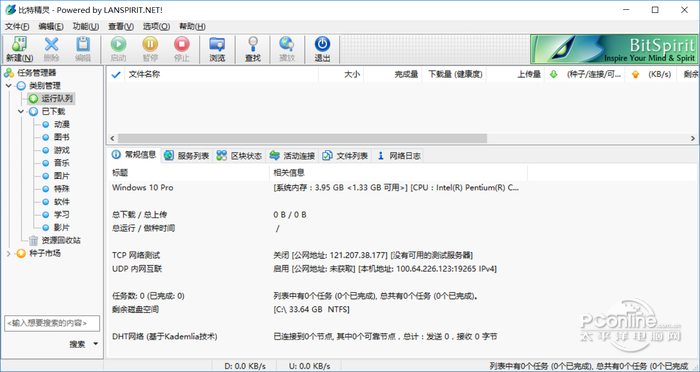The height and width of the screenshot is (372, 700).
Task: Select the 图书 category
Action: [62, 137]
